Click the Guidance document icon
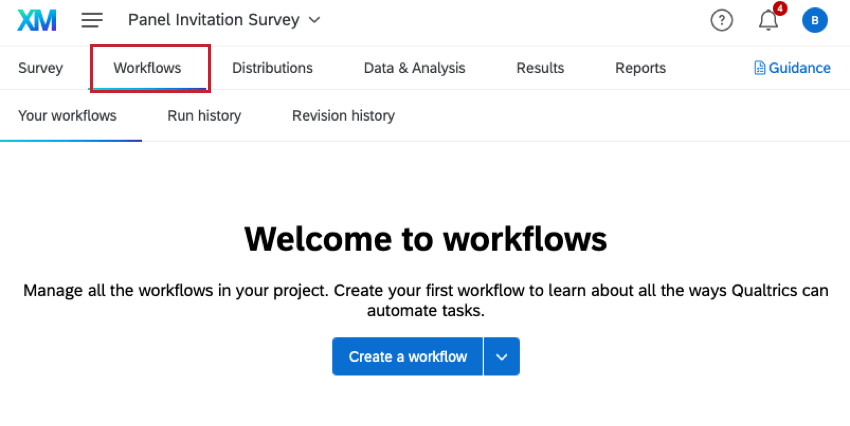Viewport: 850px width, 426px height. pyautogui.click(x=760, y=68)
